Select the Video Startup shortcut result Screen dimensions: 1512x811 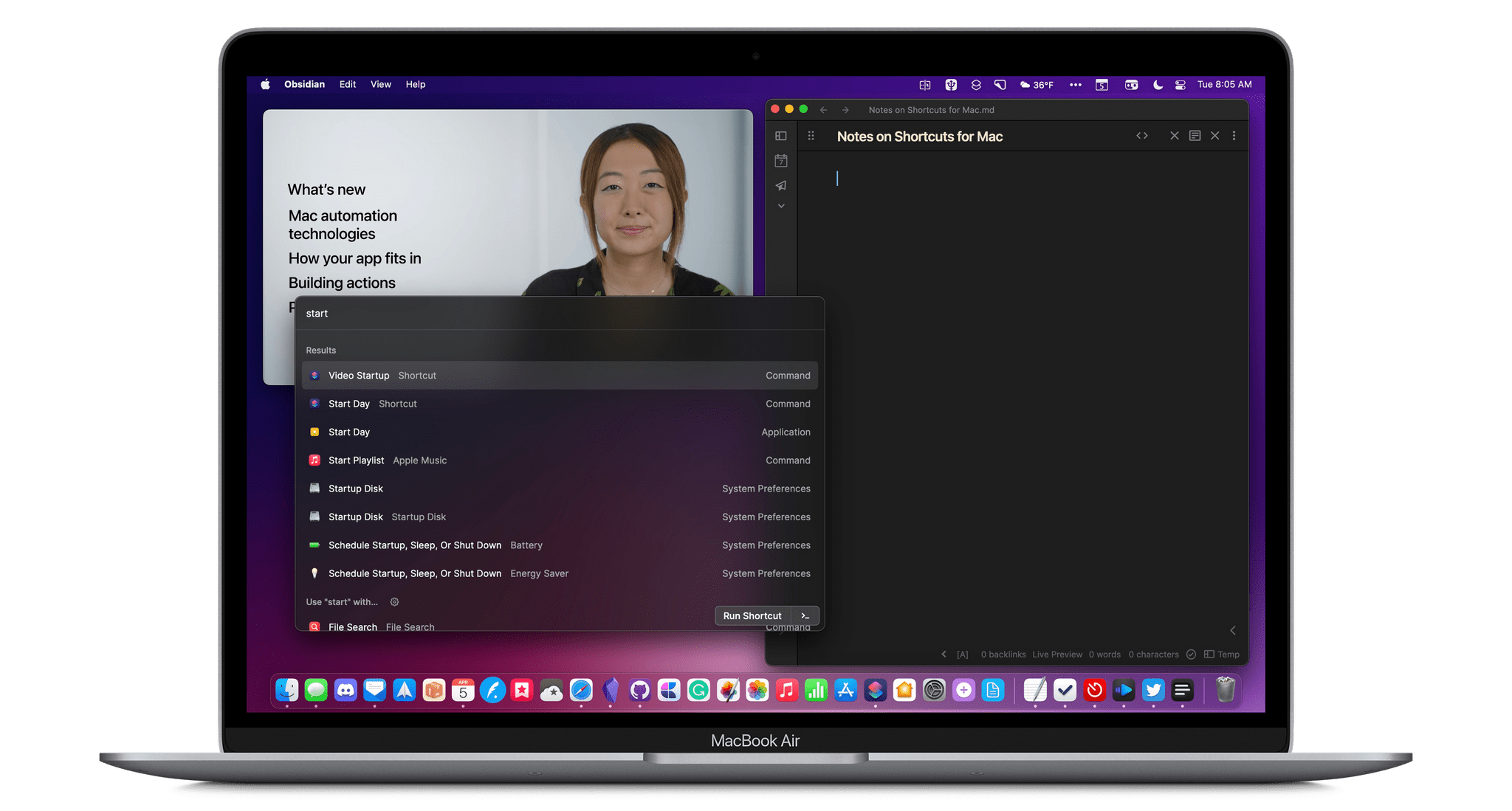pyautogui.click(x=560, y=376)
